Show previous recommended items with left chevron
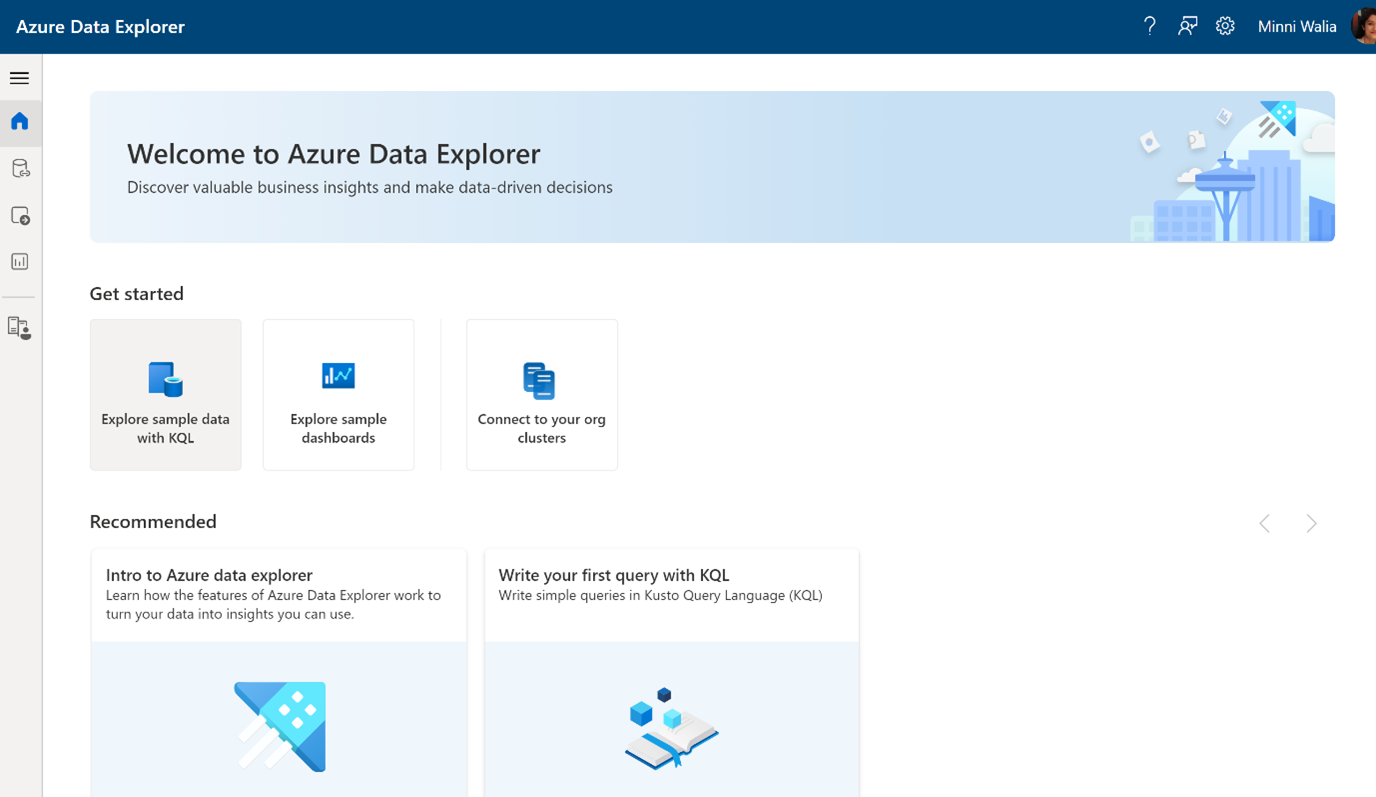This screenshot has width=1376, height=797. pos(1265,523)
